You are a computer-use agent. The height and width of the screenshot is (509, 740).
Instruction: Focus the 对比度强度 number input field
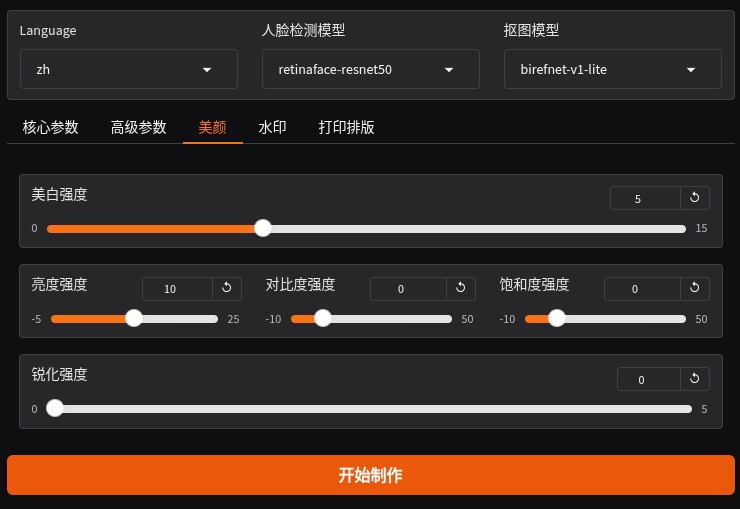coord(408,289)
